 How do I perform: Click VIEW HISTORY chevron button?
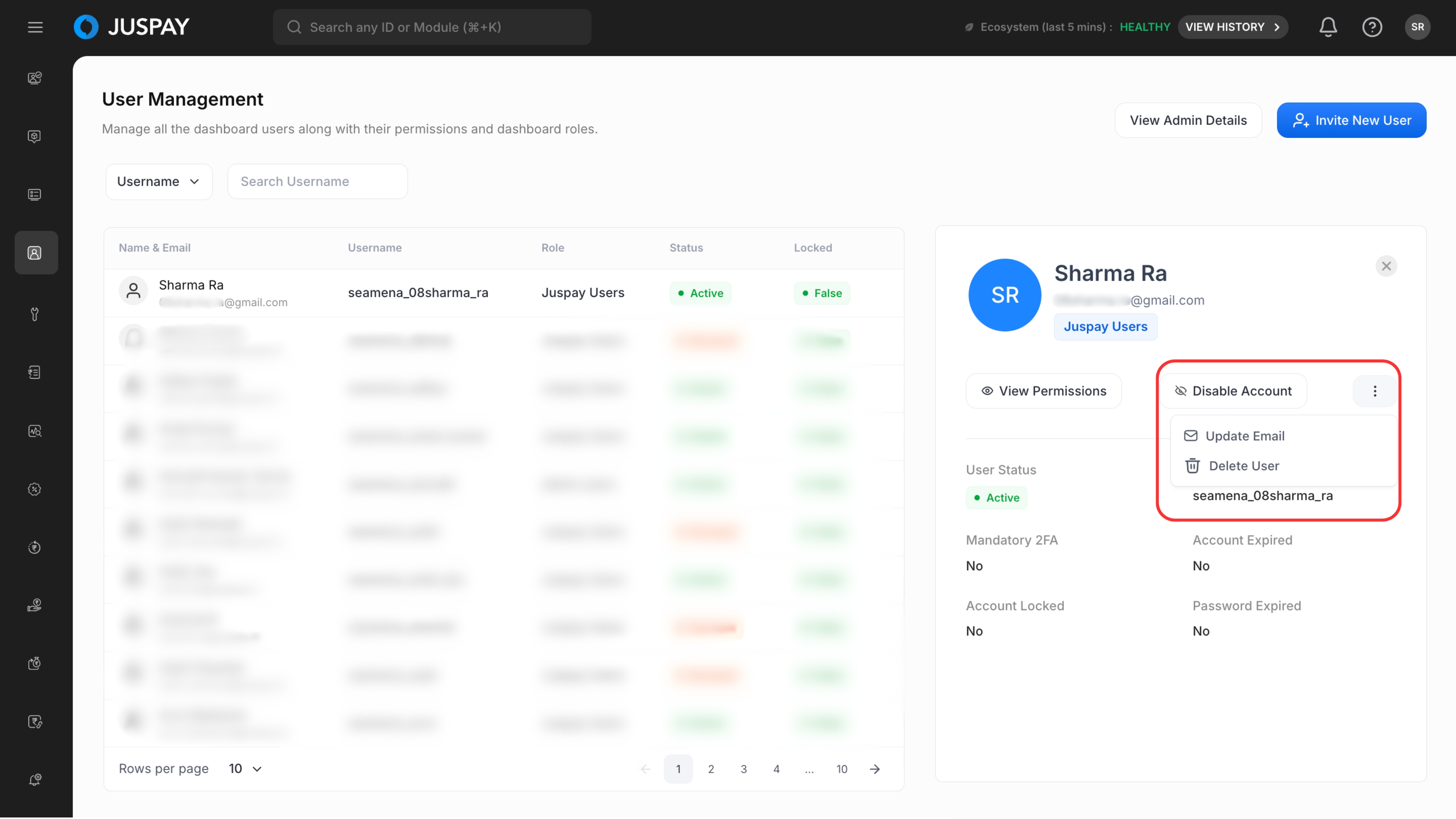click(1232, 27)
